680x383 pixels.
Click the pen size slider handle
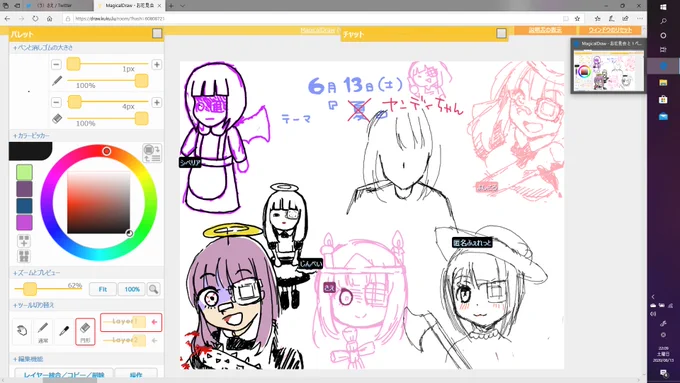[x=73, y=64]
